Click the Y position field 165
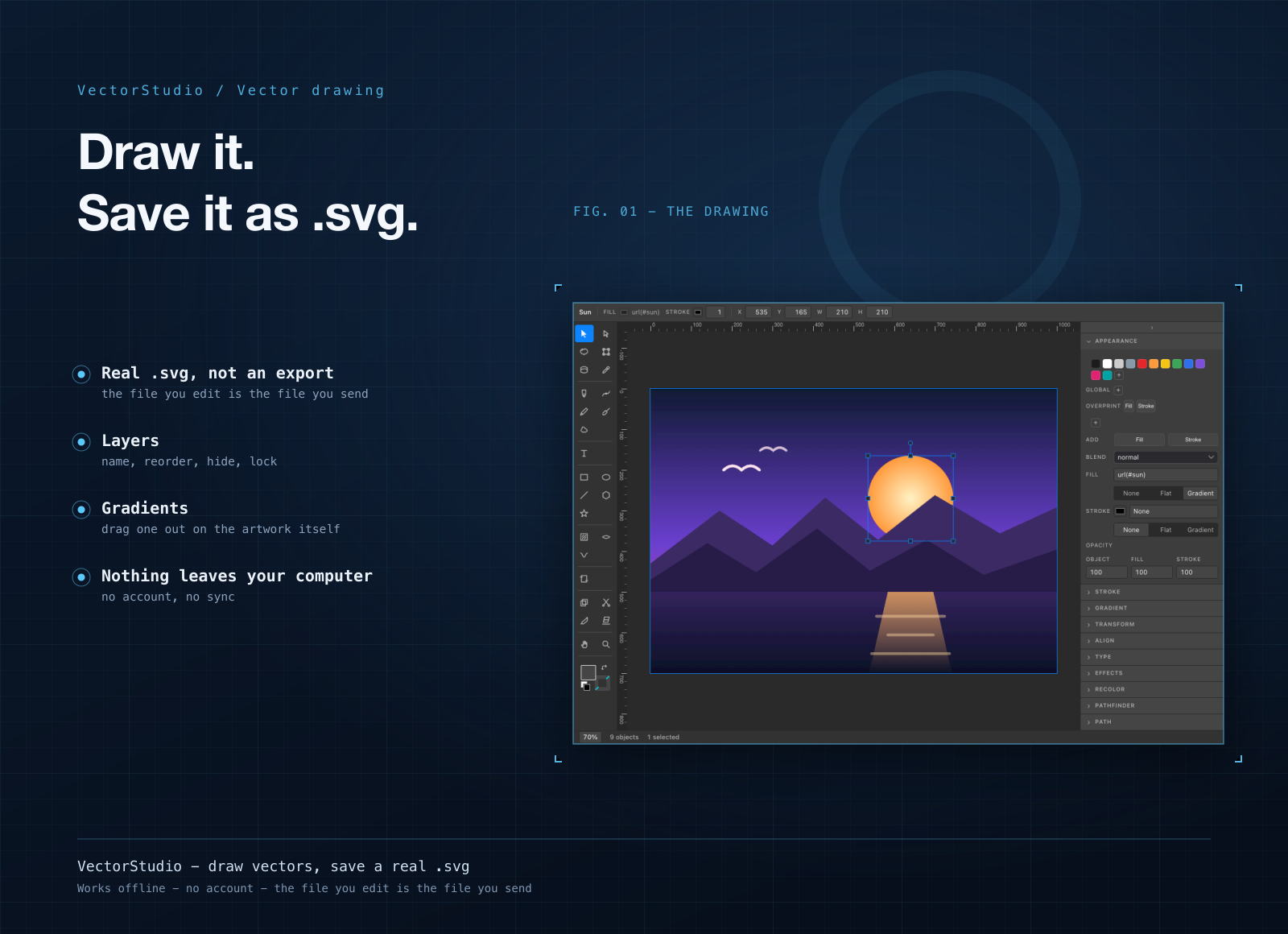This screenshot has height=934, width=1288. pos(799,312)
